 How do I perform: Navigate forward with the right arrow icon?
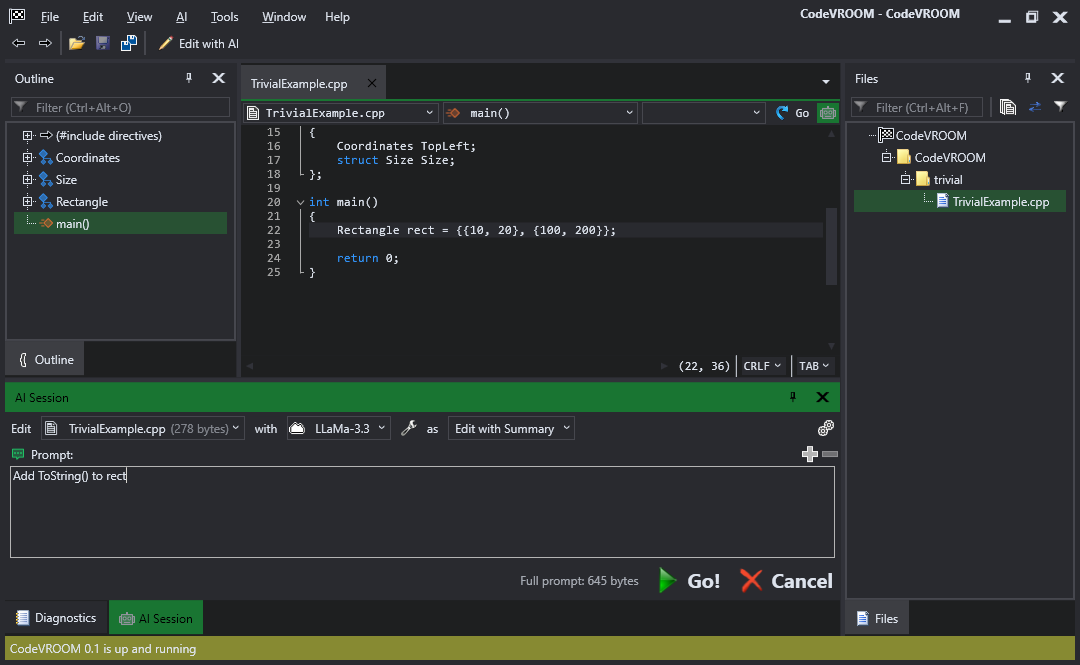point(45,43)
